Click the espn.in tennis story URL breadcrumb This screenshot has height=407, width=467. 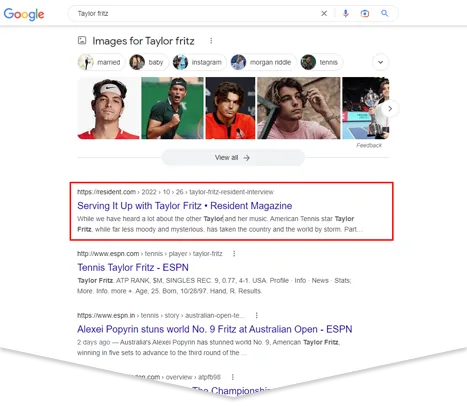coord(161,315)
